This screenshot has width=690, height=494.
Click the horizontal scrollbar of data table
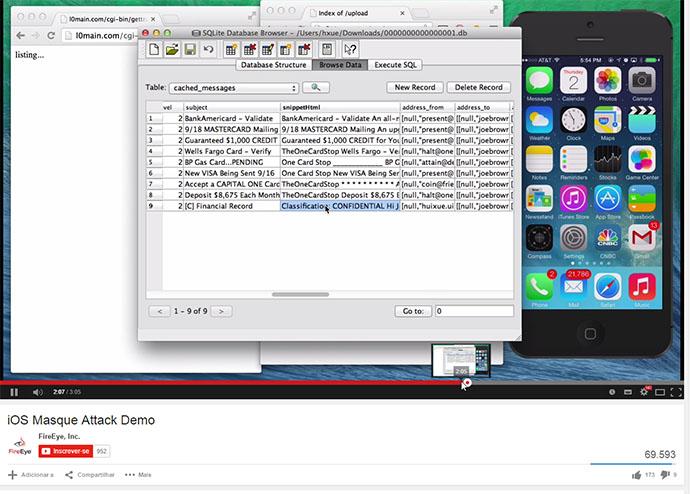(300, 294)
